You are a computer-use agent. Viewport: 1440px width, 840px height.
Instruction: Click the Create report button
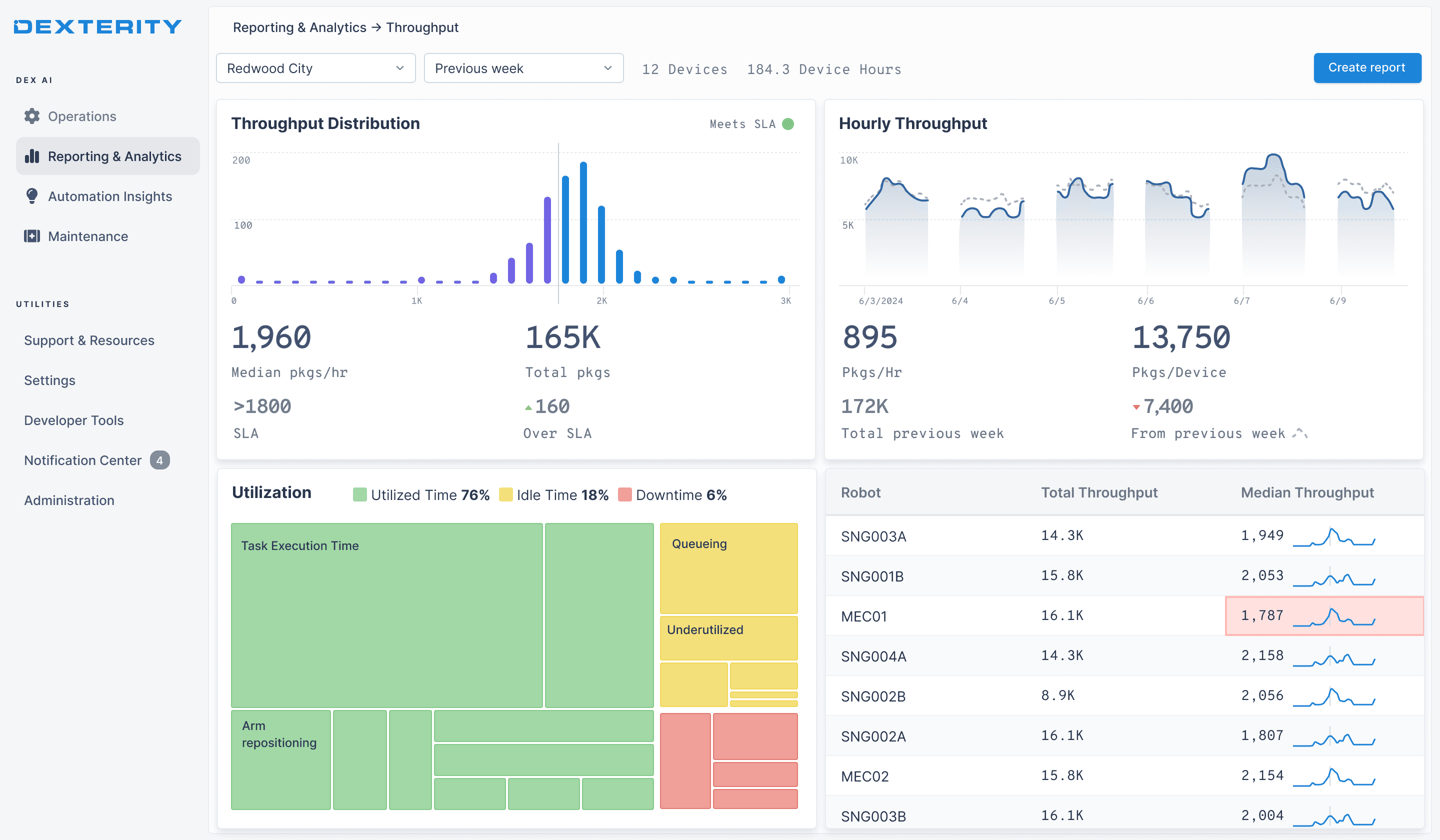point(1367,67)
